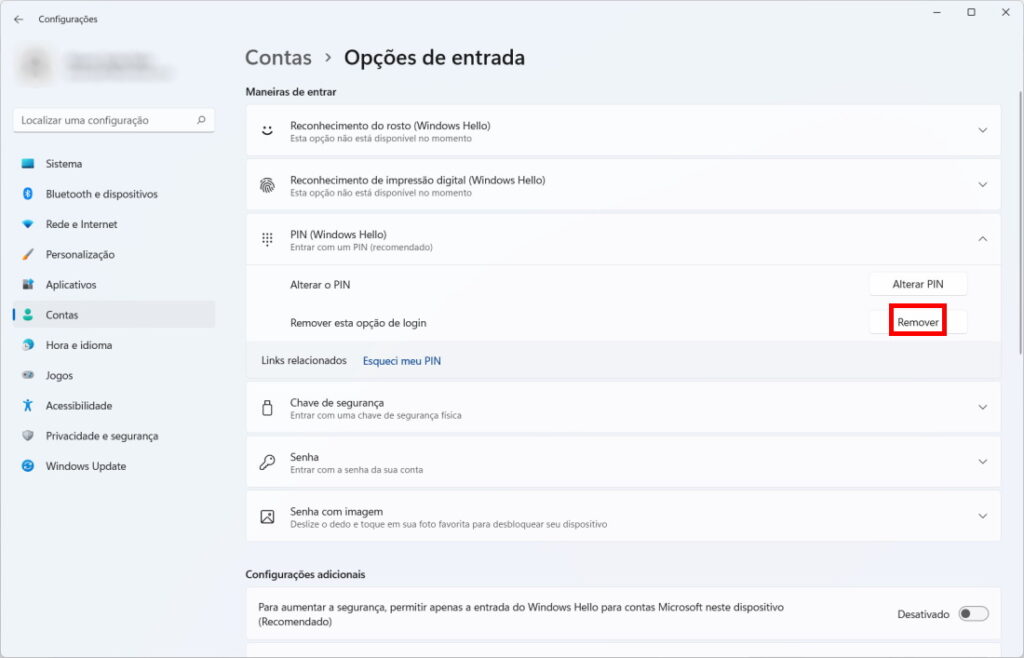The image size is (1024, 658).
Task: Click the blurred user profile avatar
Action: [x=35, y=65]
